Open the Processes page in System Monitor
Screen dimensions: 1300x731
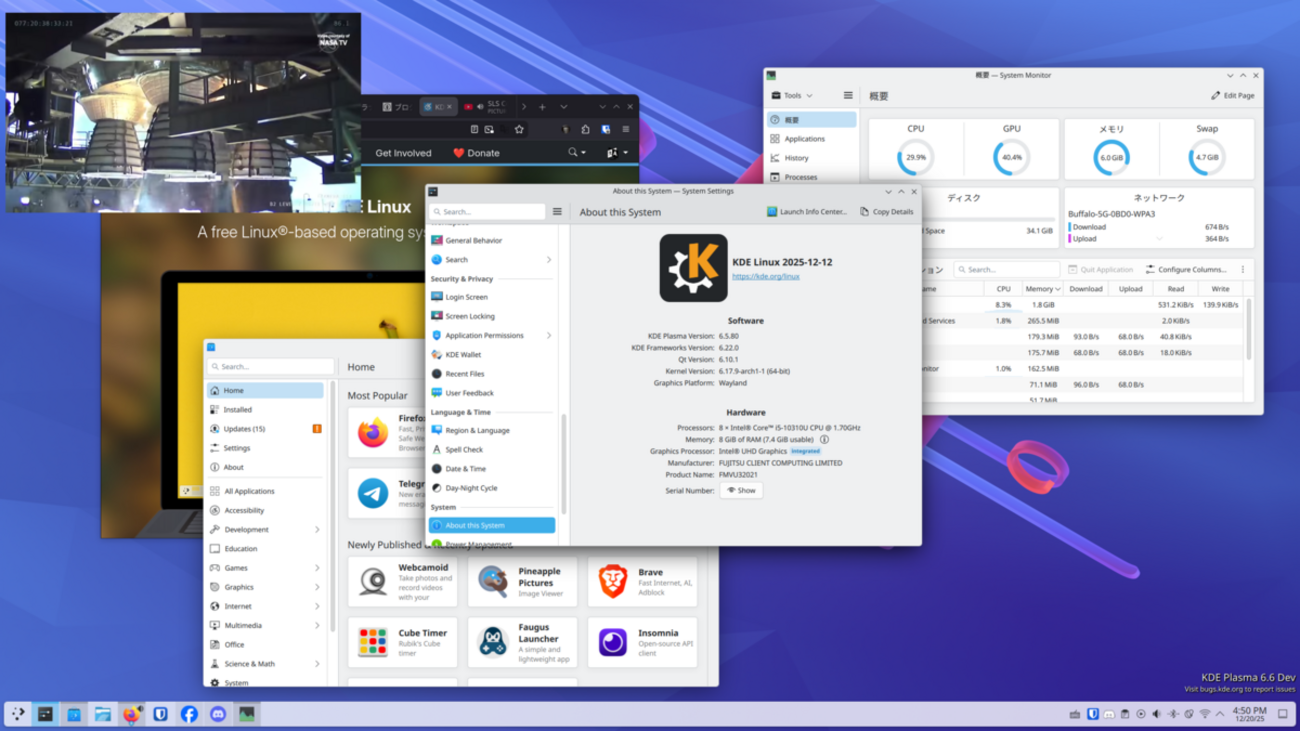(802, 177)
